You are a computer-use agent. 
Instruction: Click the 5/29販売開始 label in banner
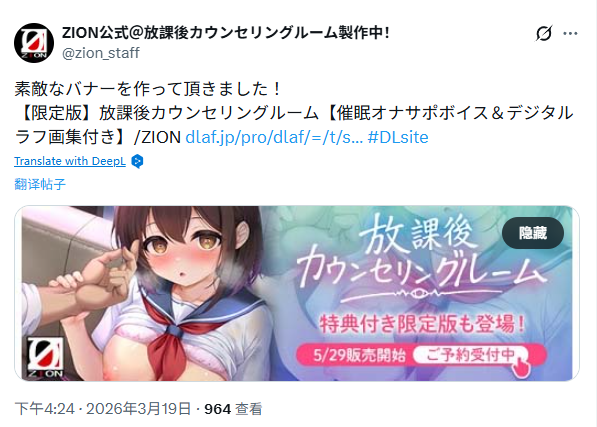coord(359,355)
